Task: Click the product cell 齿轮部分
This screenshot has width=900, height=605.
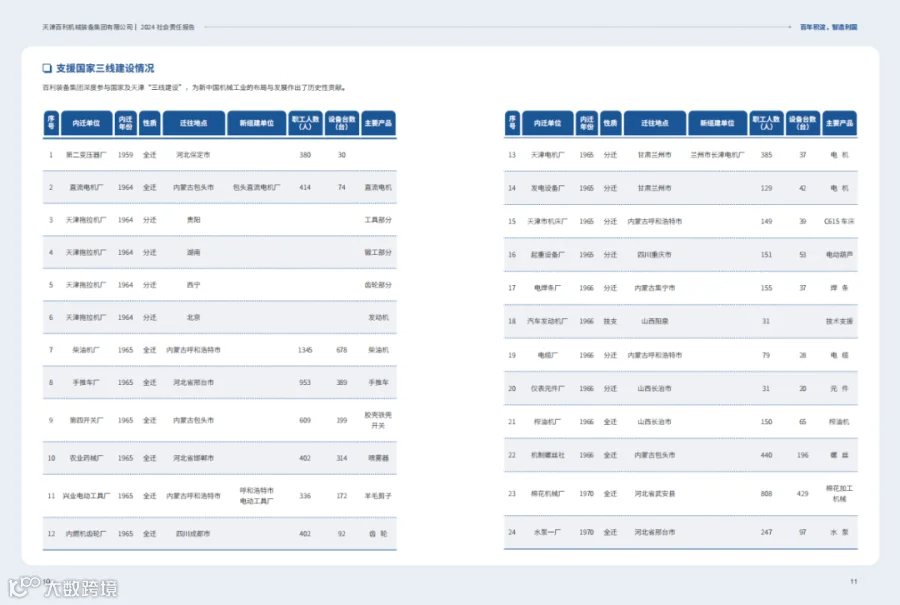Action: [x=378, y=285]
